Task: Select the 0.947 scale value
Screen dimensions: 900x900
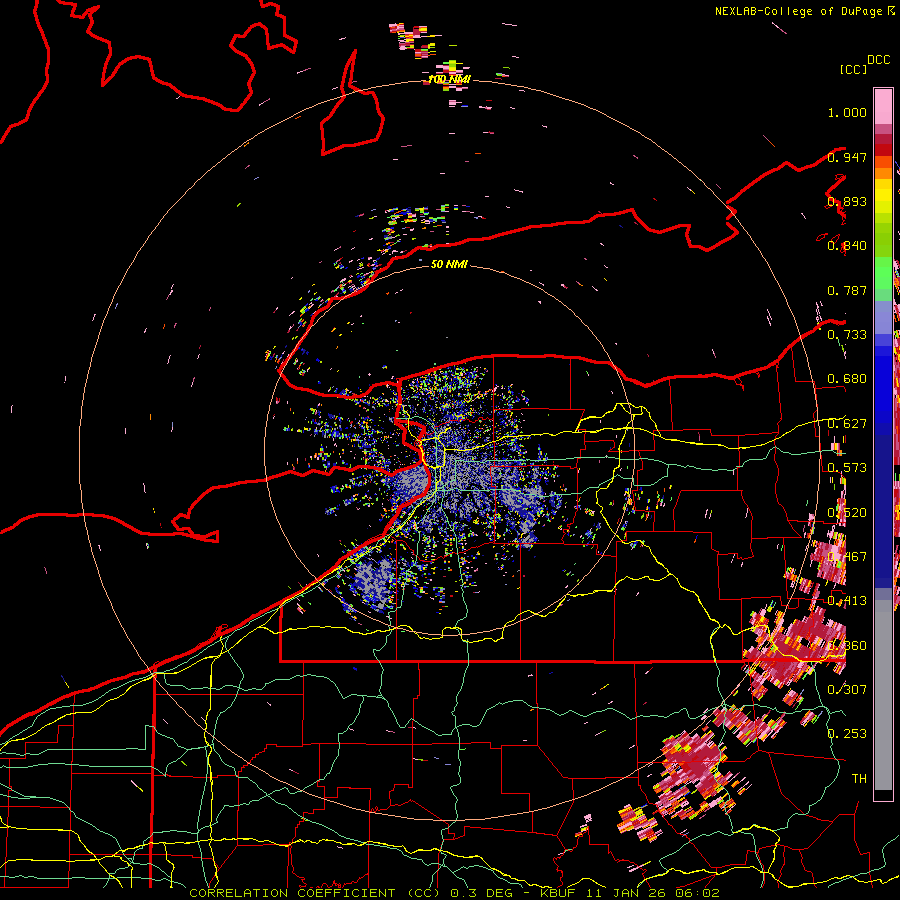Action: (x=847, y=157)
